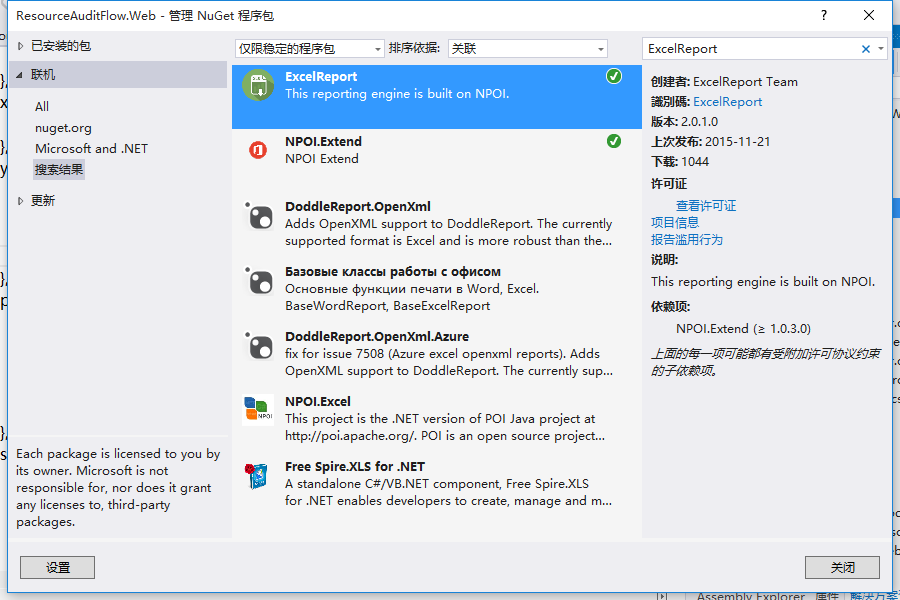The height and width of the screenshot is (600, 900).
Task: Select the 搜索结果 item
Action: point(59,170)
